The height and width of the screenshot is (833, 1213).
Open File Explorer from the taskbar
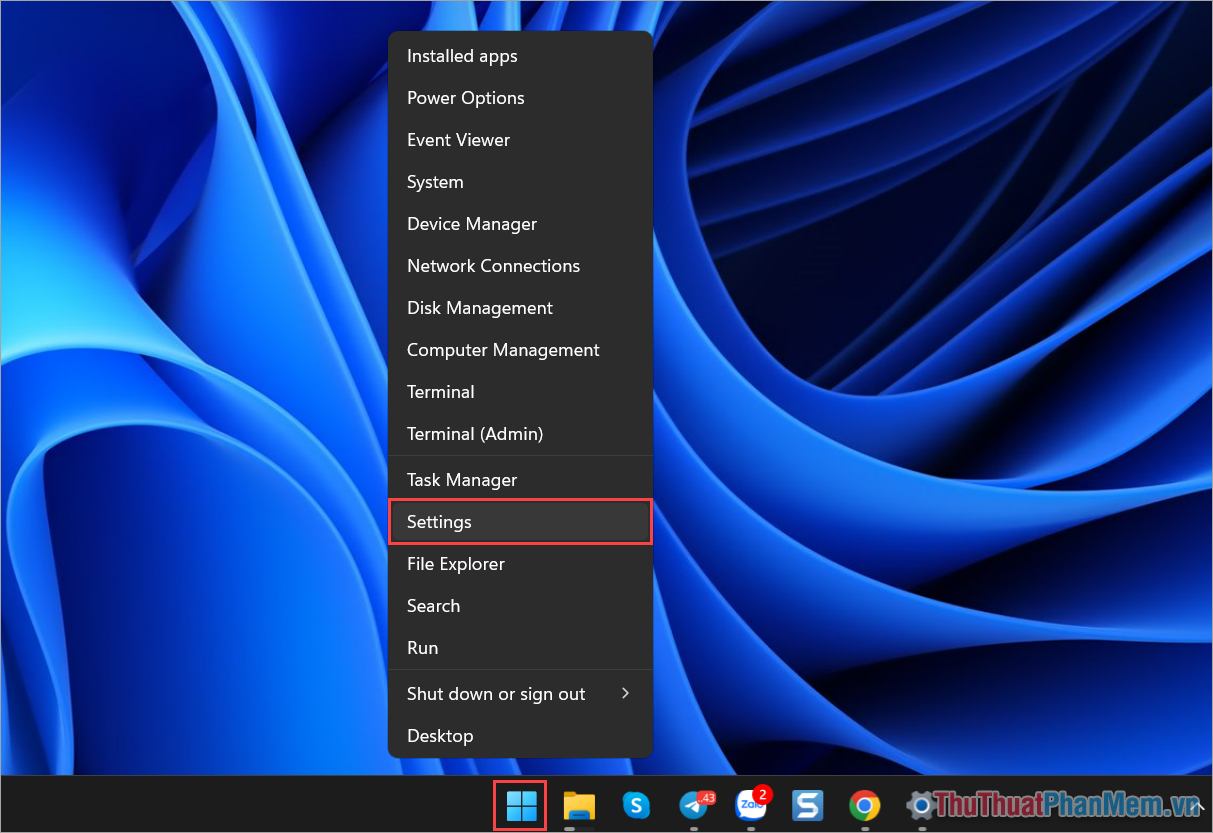coord(580,805)
